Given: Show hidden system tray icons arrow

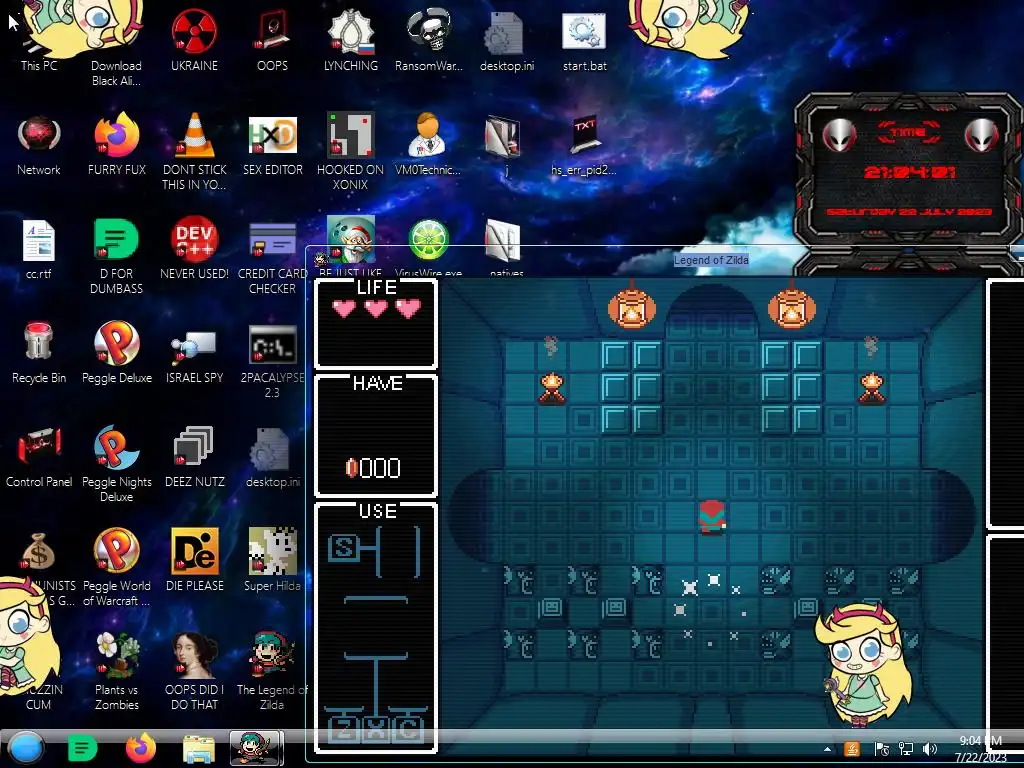Looking at the screenshot, I should pyautogui.click(x=827, y=750).
